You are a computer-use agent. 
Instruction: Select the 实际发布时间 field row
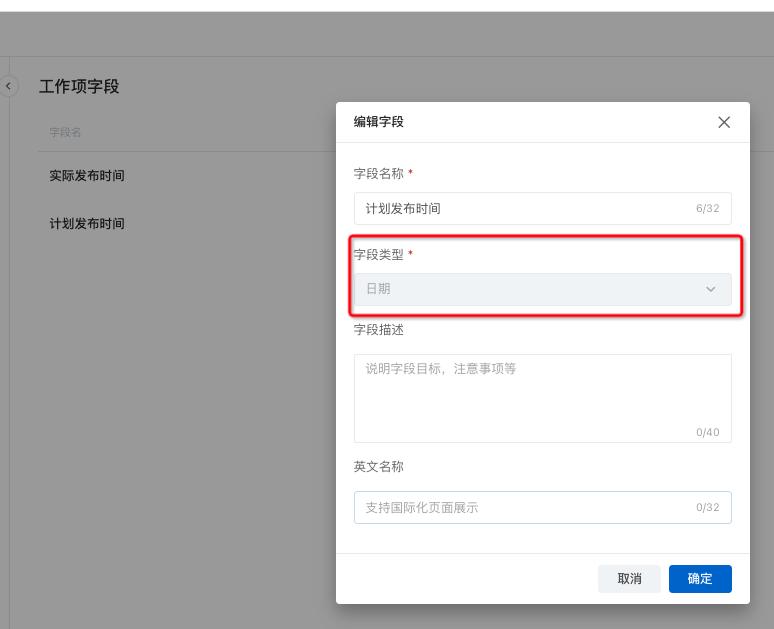[87, 176]
